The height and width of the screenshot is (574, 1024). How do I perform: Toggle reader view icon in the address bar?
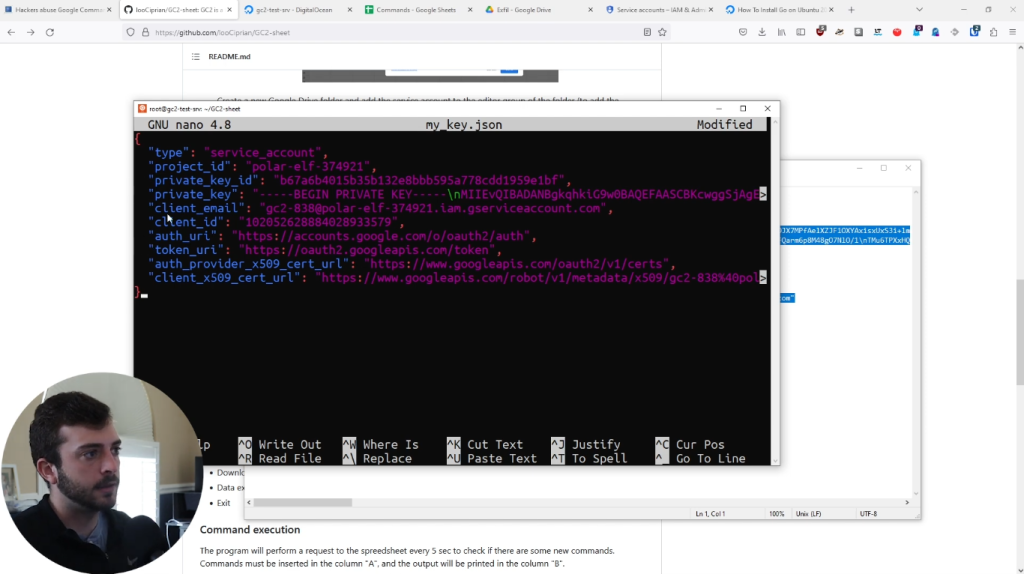(x=647, y=32)
